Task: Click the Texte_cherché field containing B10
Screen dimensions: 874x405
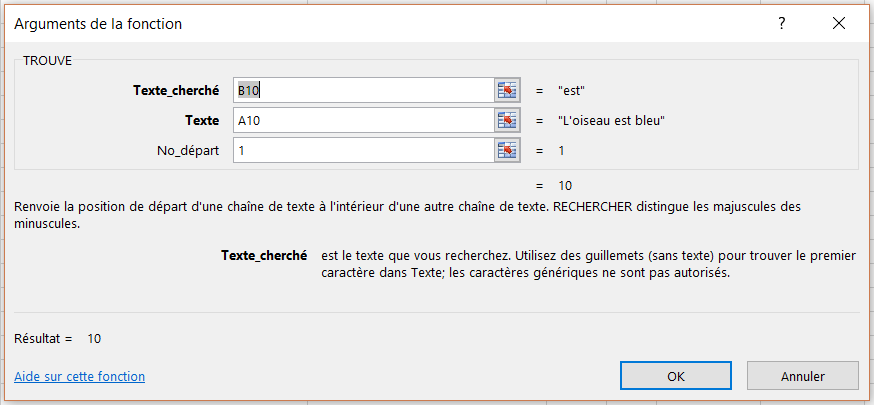Action: pos(363,91)
